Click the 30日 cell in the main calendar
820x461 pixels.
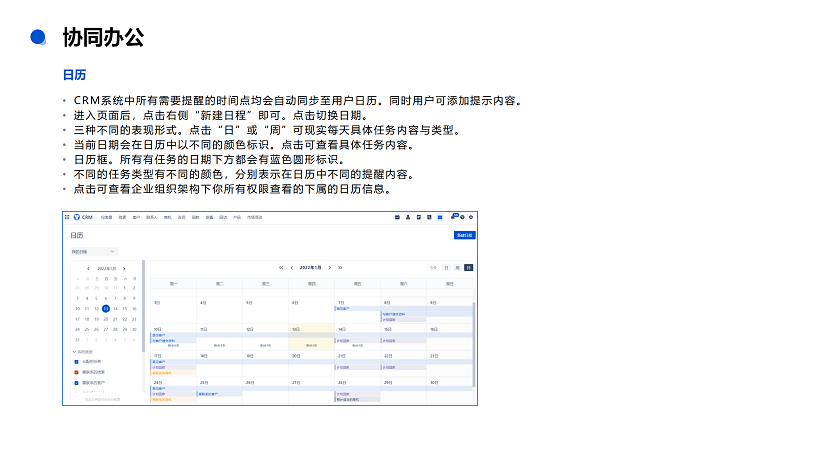tap(449, 390)
